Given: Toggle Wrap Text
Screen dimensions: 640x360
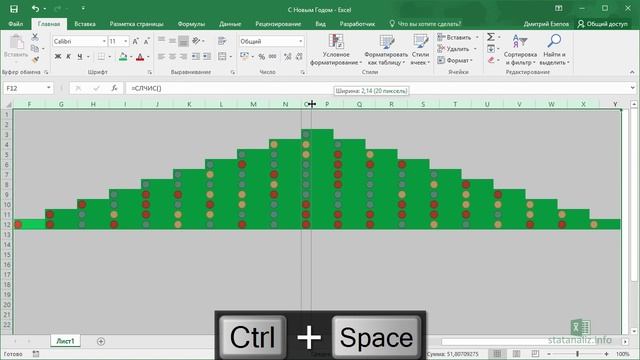Looking at the screenshot, I should pos(222,41).
